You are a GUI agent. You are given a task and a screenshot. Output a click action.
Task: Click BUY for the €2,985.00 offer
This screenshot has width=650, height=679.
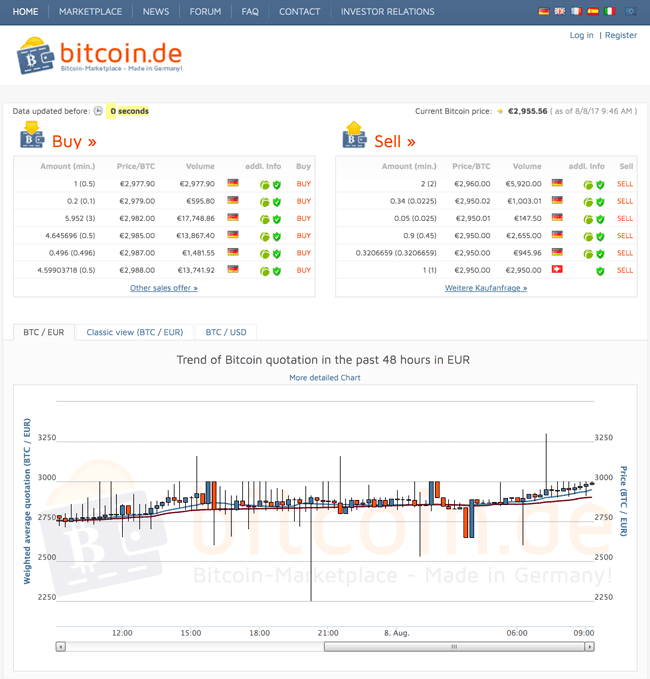tap(304, 236)
